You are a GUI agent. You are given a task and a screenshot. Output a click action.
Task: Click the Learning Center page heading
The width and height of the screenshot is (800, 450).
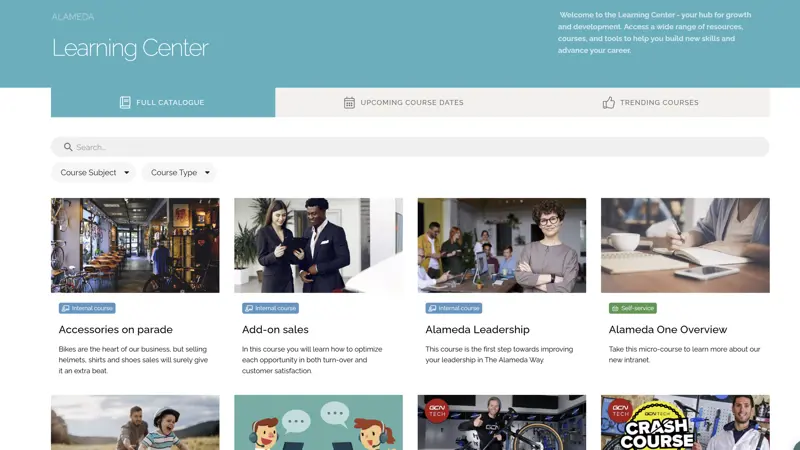coord(130,48)
